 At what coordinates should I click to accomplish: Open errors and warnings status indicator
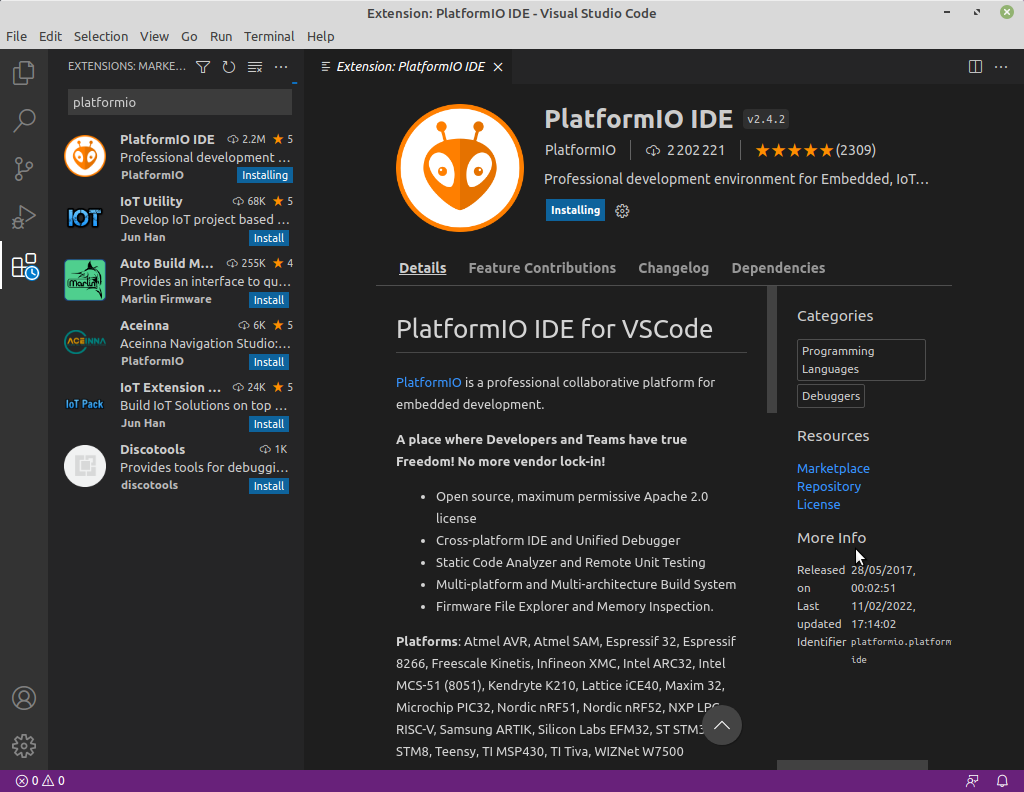tap(40, 781)
